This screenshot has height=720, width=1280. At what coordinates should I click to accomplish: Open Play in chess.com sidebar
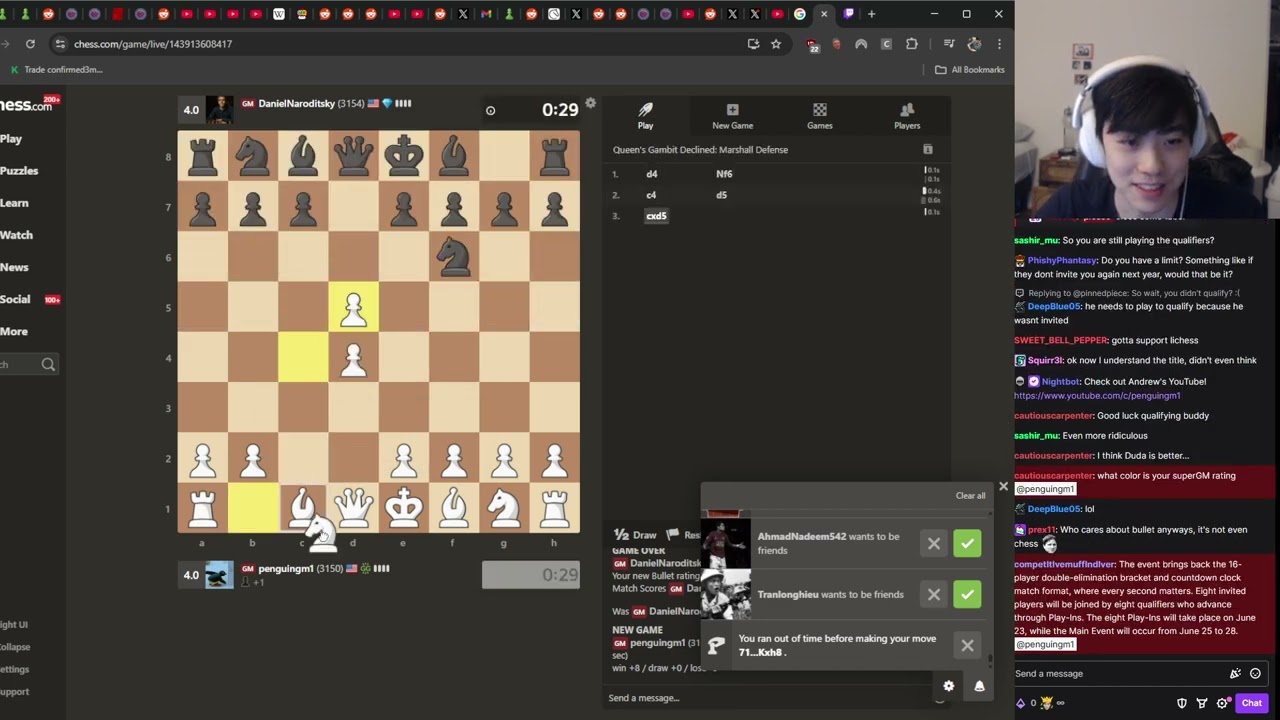pyautogui.click(x=11, y=139)
